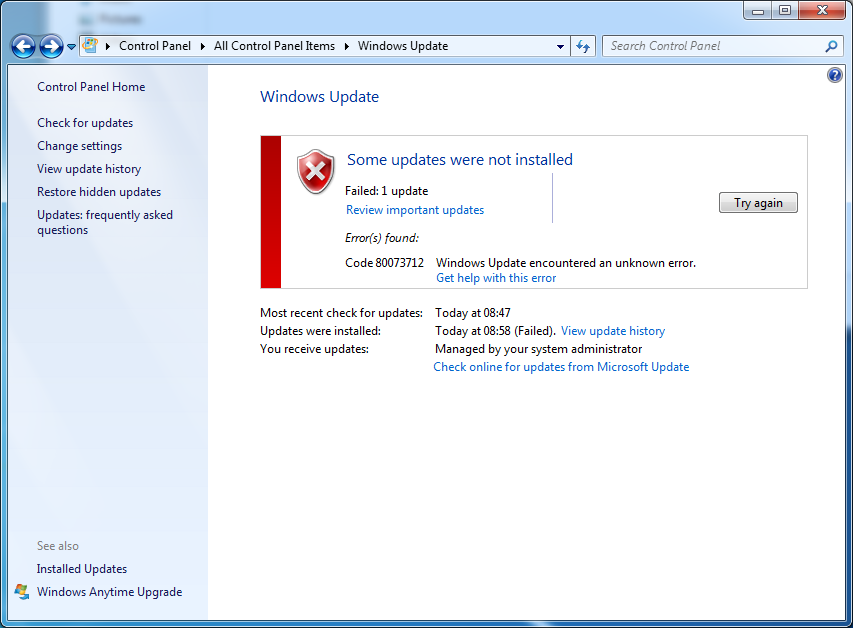
Task: Open Restore hidden updates
Action: click(99, 192)
